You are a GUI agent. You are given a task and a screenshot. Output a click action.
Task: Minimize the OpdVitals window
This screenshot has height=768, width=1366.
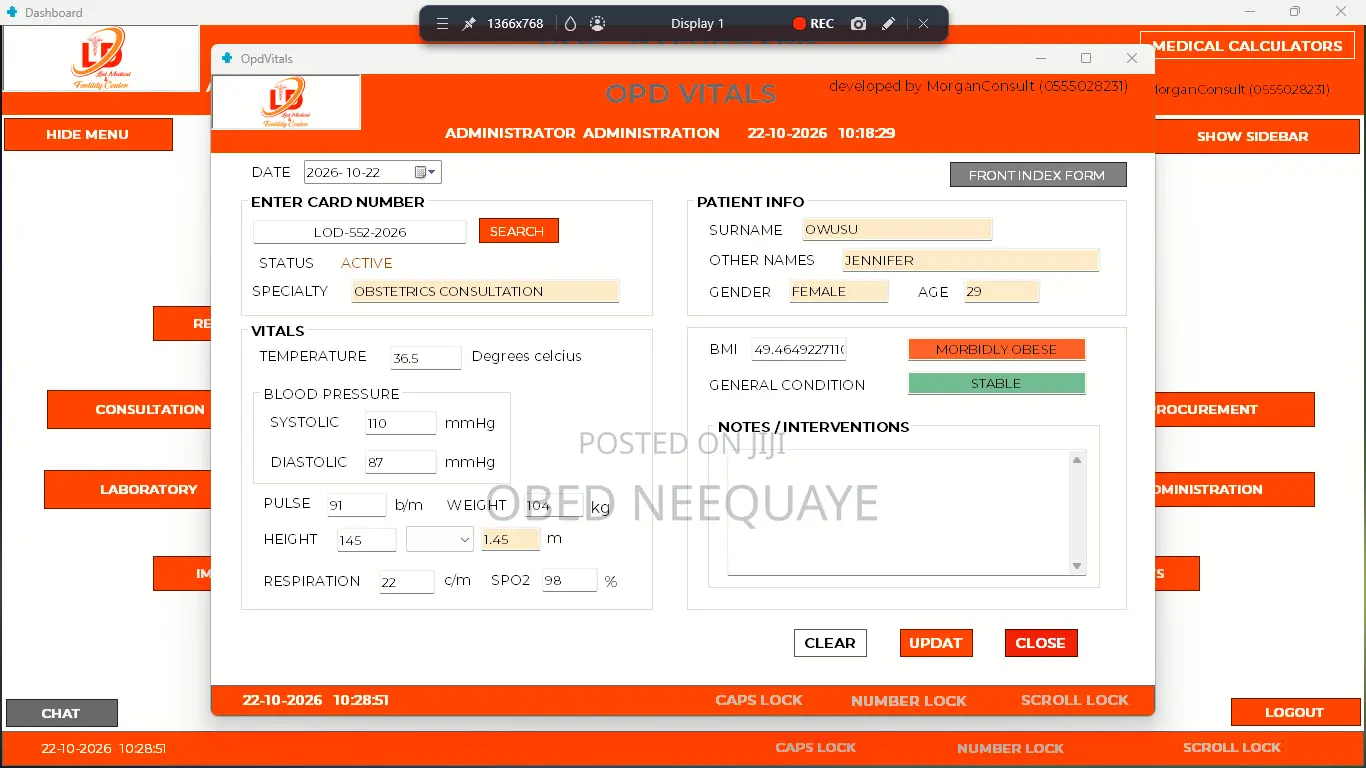point(1041,58)
